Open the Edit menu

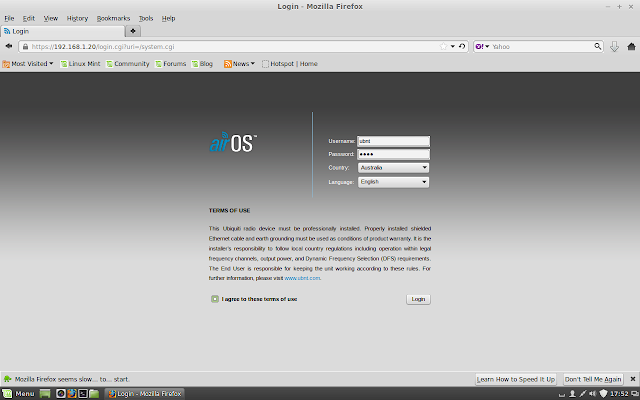29,18
